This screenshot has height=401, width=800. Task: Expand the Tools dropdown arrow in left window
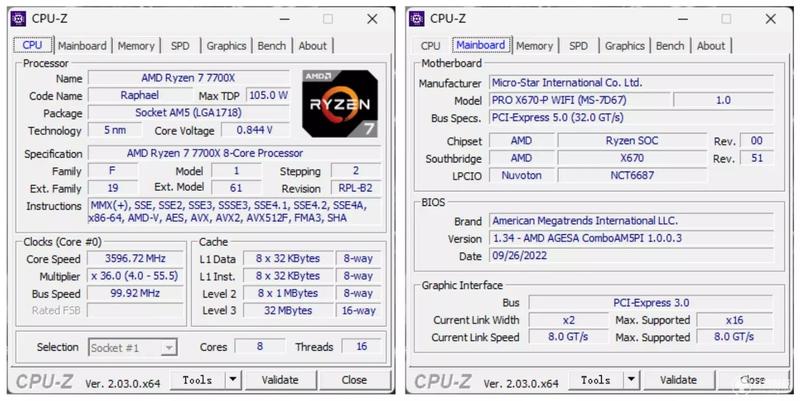coord(232,380)
